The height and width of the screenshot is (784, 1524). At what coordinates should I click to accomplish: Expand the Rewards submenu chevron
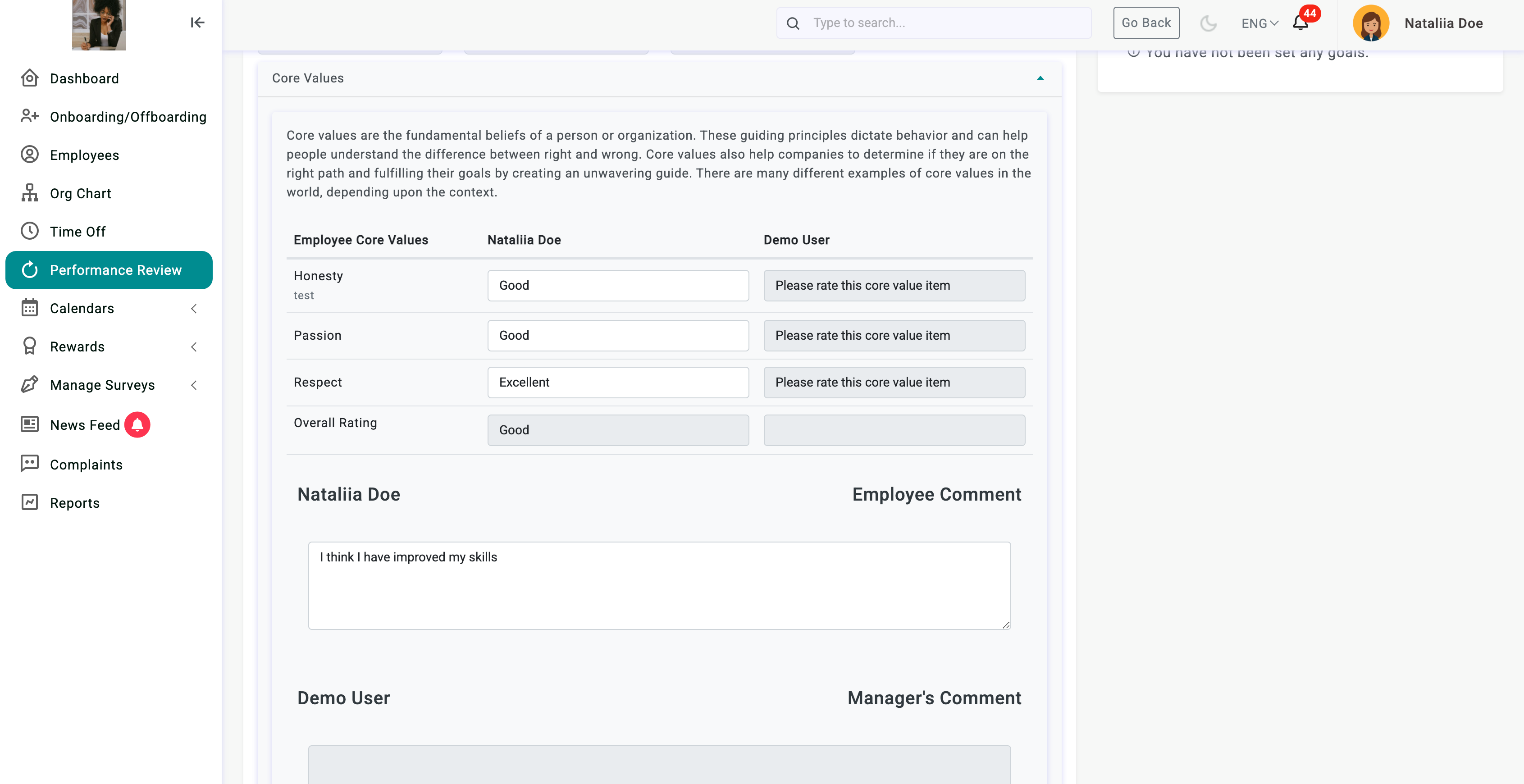[194, 347]
